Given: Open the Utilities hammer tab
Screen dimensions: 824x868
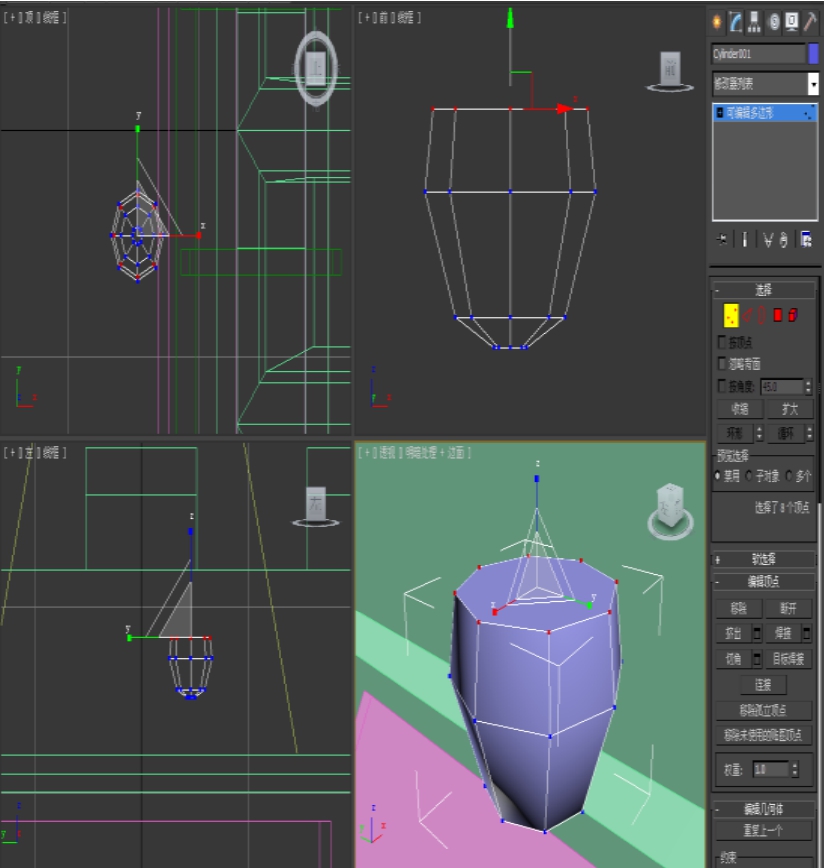Looking at the screenshot, I should tap(810, 22).
